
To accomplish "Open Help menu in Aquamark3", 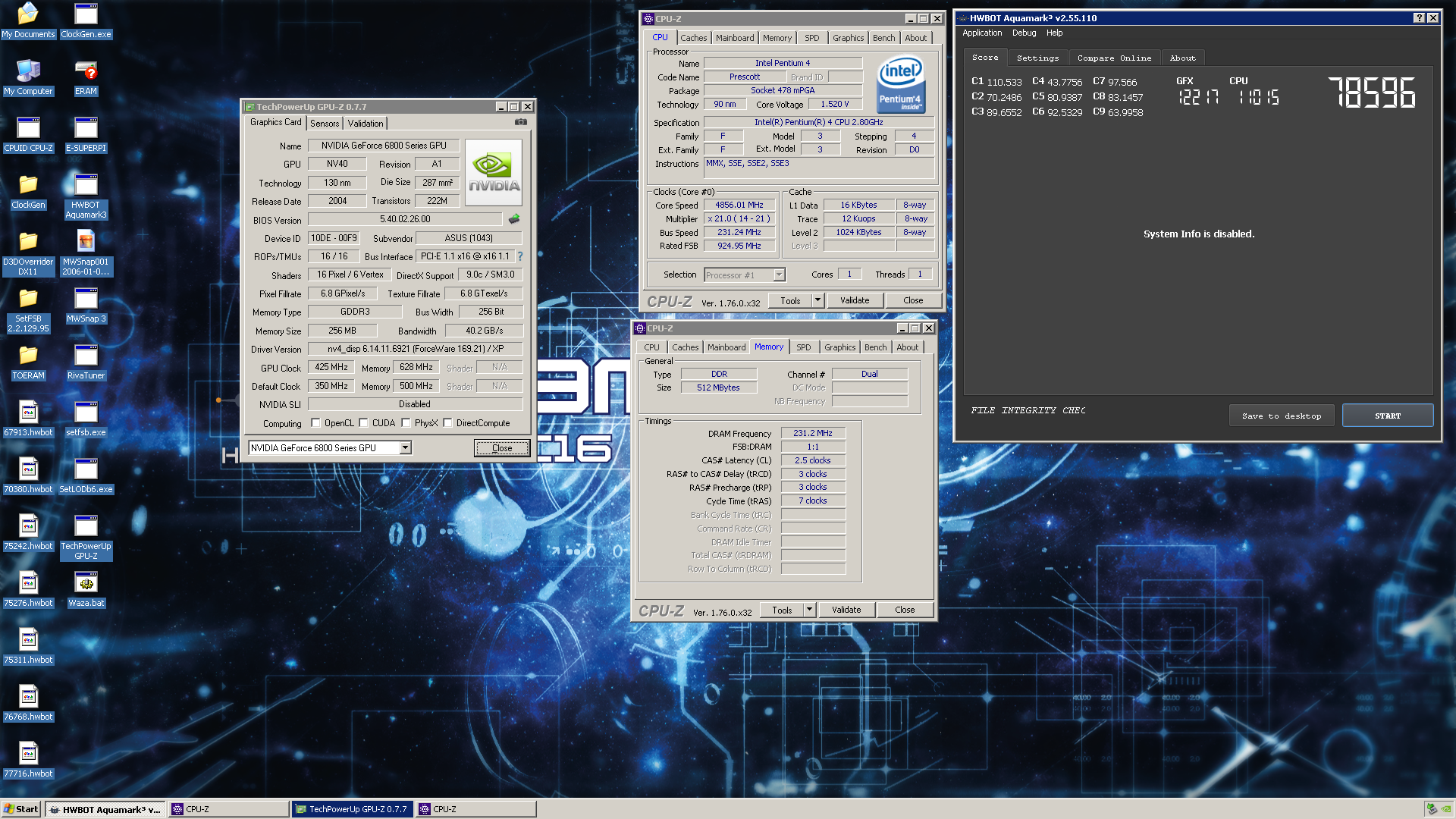I will [x=1054, y=33].
